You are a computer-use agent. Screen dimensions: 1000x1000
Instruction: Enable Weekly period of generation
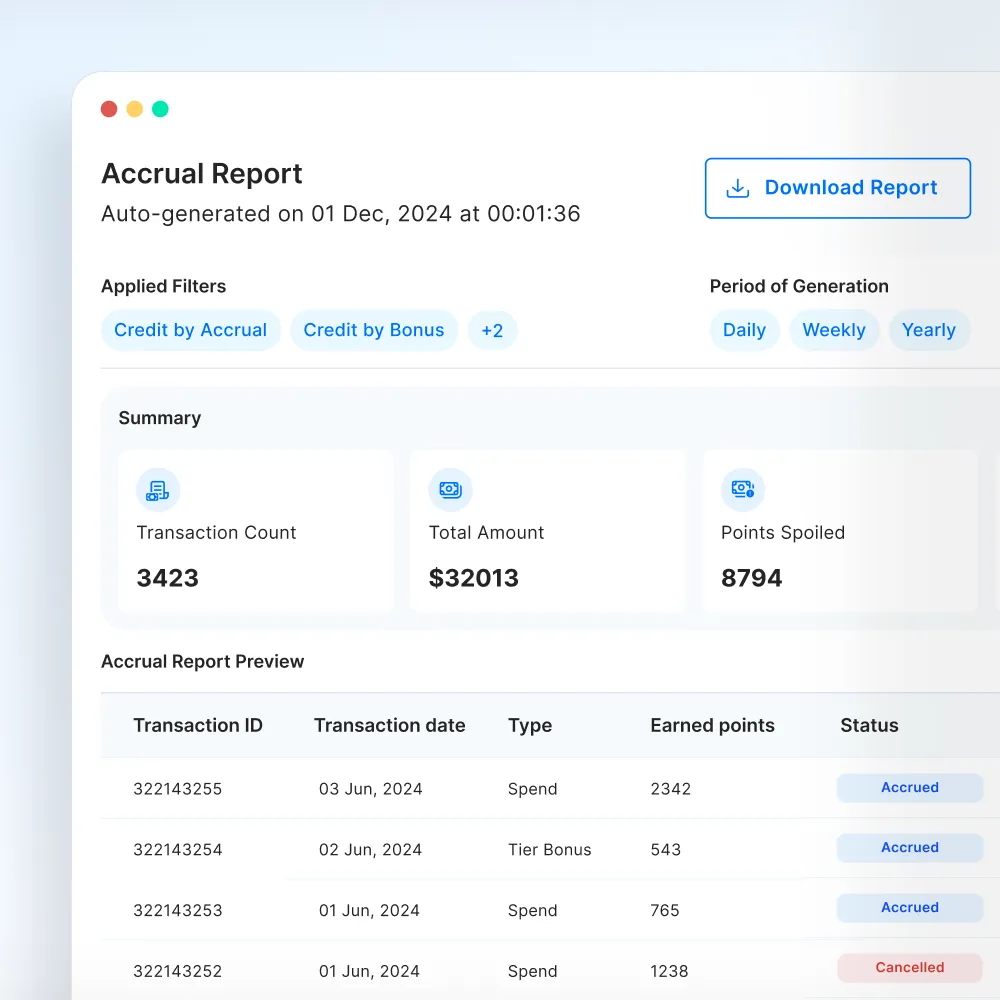click(x=834, y=330)
